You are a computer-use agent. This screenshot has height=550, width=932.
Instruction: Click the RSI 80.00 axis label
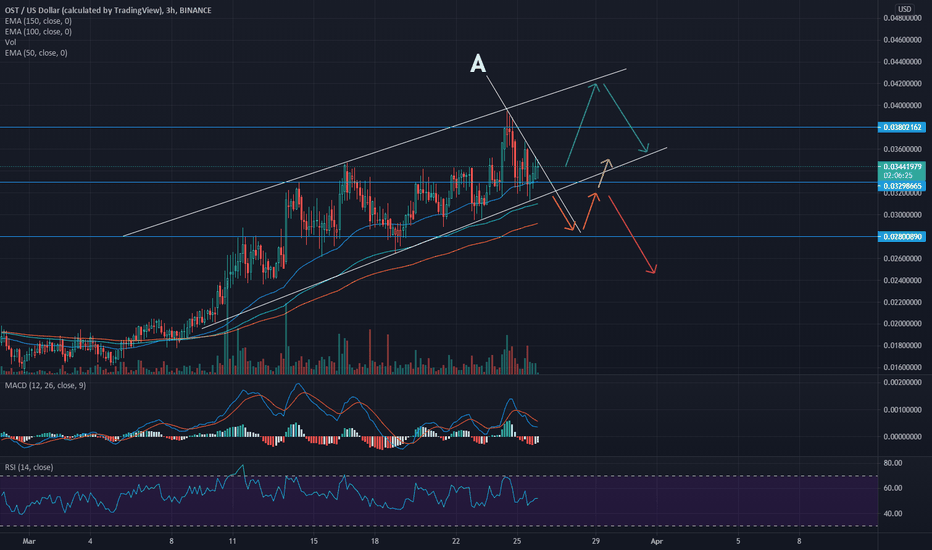coord(893,463)
